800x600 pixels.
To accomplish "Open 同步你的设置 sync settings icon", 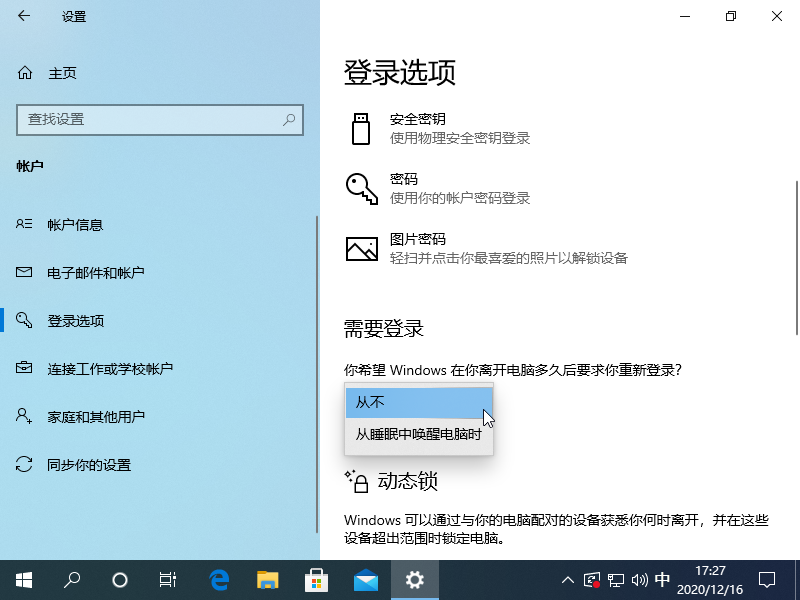I will point(22,464).
